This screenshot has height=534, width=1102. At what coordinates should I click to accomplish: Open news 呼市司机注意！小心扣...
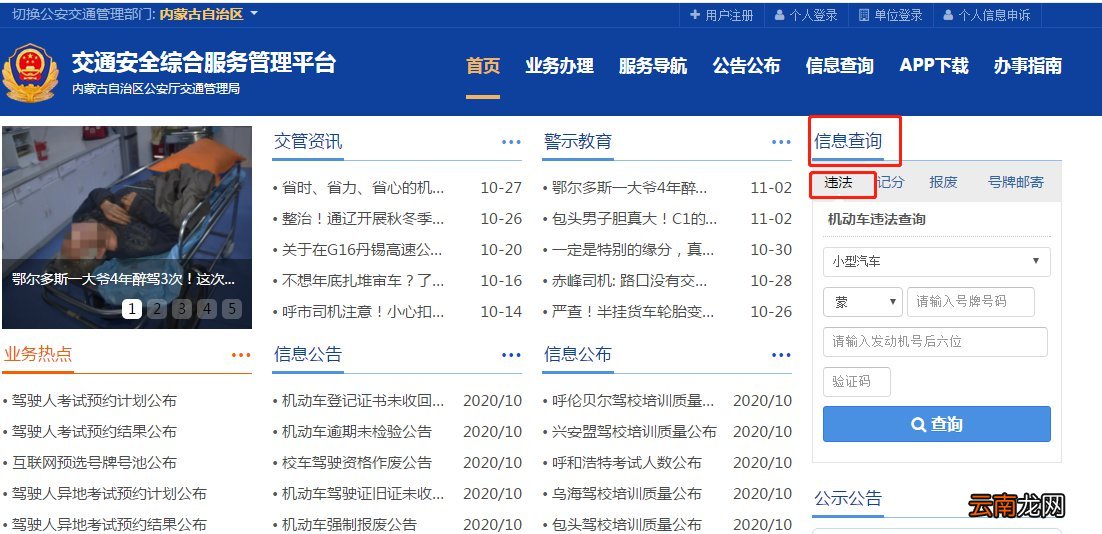[x=362, y=311]
